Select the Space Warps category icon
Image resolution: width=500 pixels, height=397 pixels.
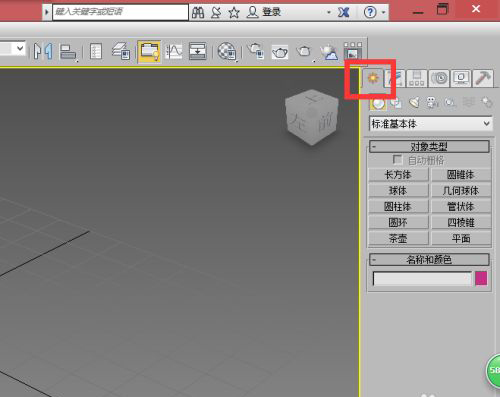(x=468, y=103)
